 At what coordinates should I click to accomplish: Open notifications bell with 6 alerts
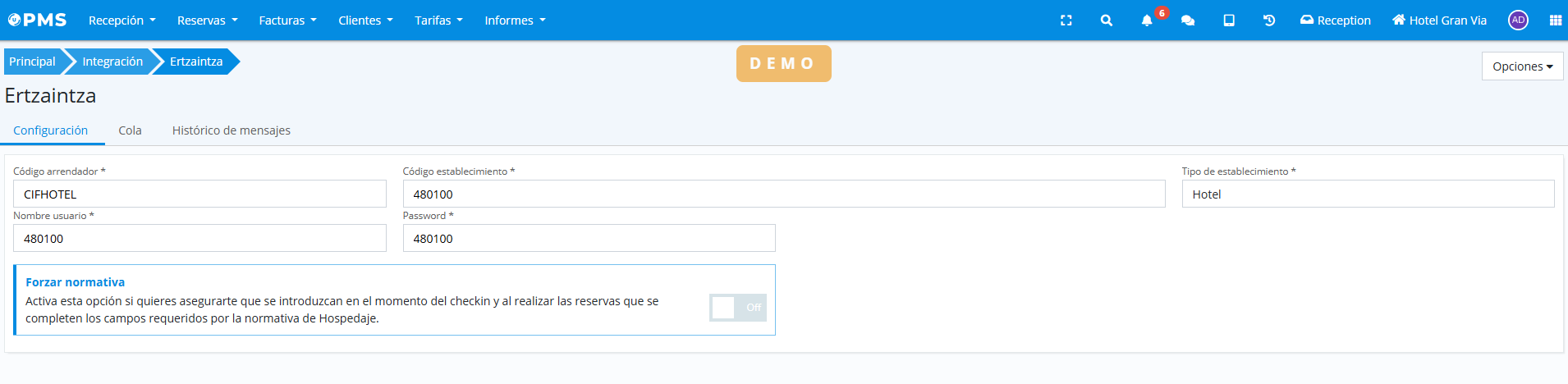point(1147,21)
